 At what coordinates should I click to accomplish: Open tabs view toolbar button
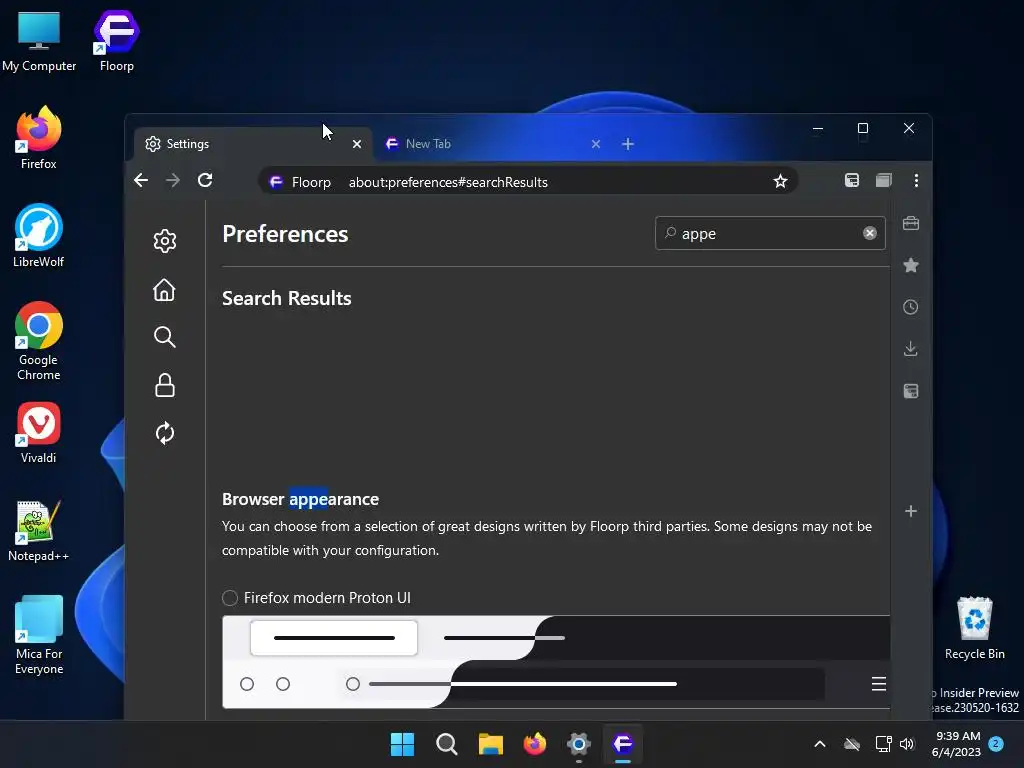pos(884,180)
